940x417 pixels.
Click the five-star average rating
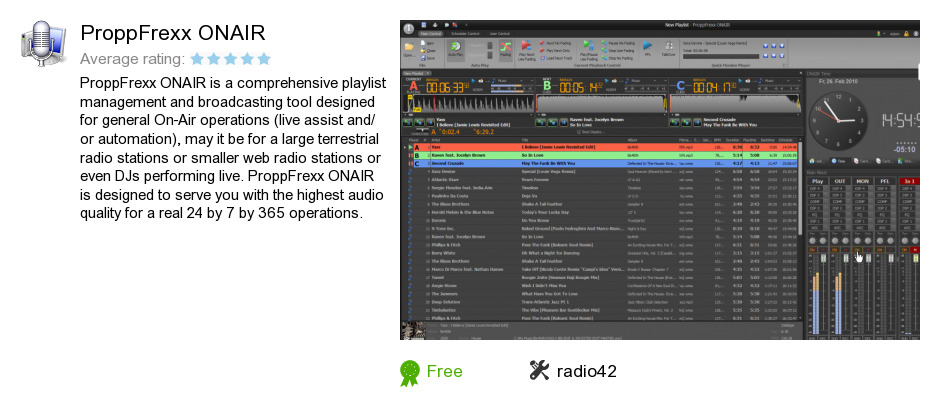coord(231,59)
